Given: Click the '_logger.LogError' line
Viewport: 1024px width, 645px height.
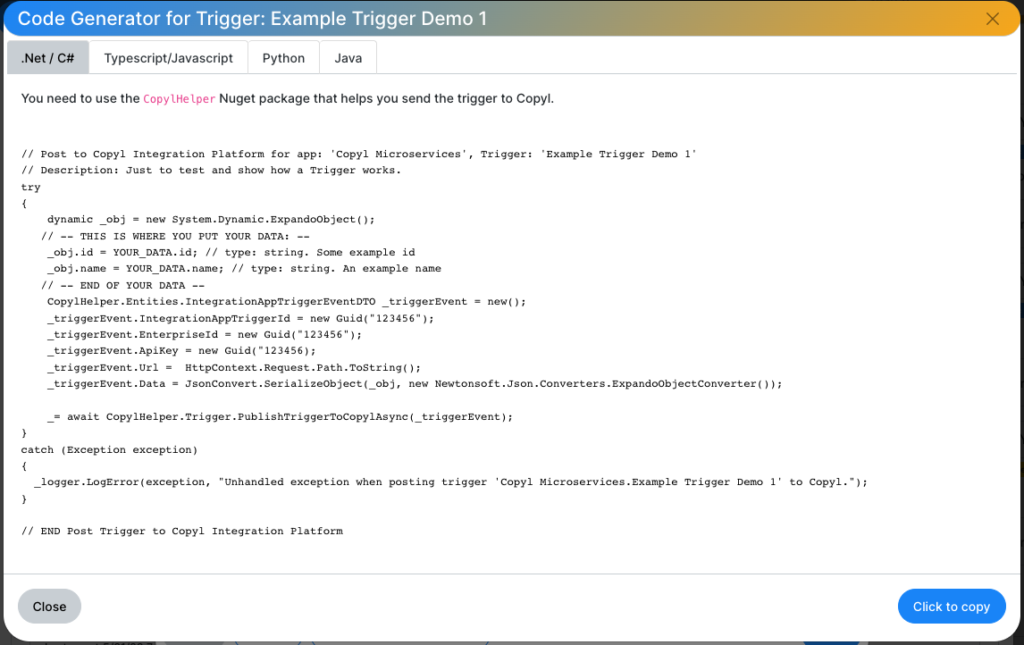Looking at the screenshot, I should click(451, 482).
